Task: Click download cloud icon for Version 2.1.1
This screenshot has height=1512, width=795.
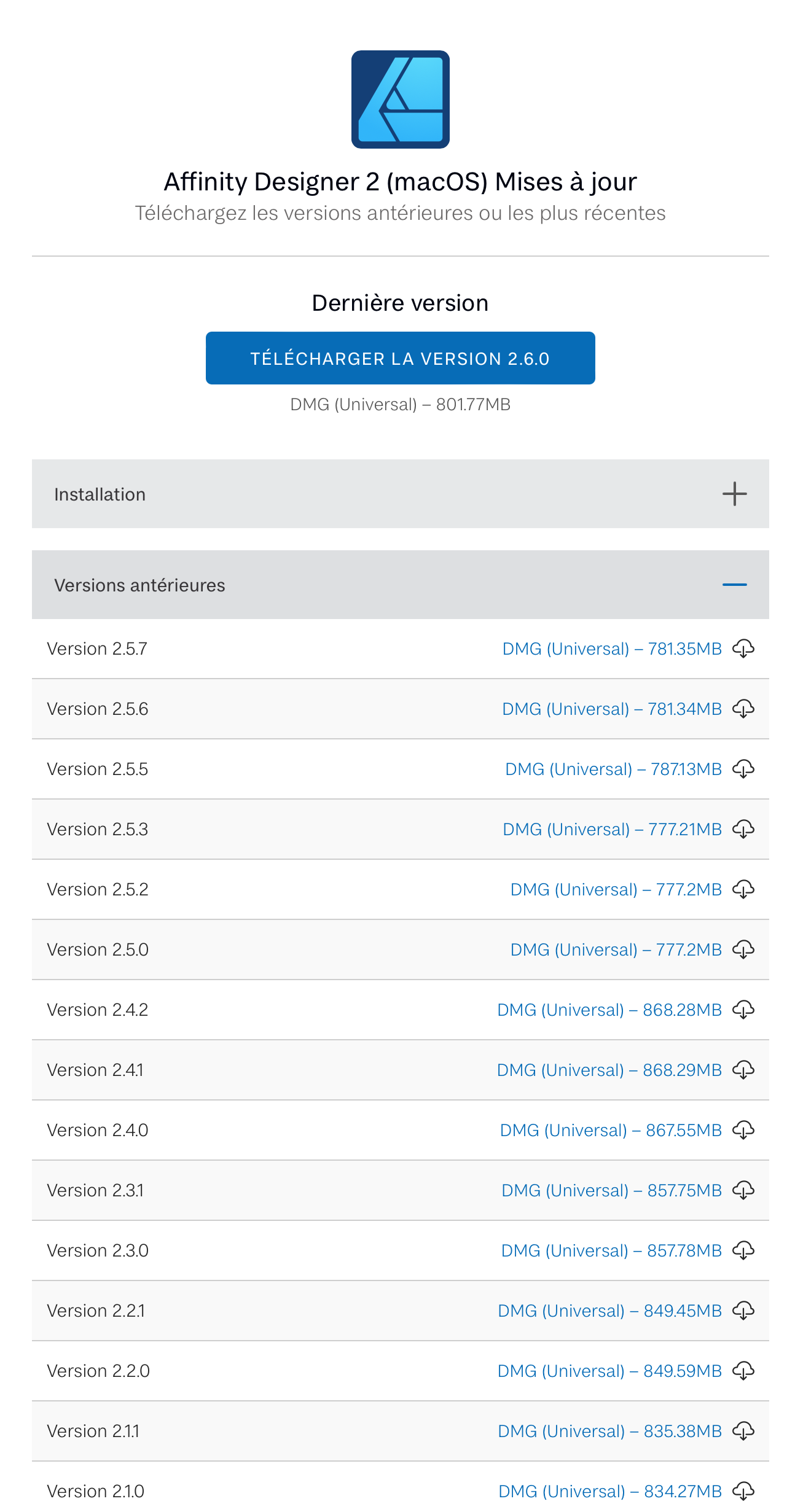Action: pos(743,1431)
